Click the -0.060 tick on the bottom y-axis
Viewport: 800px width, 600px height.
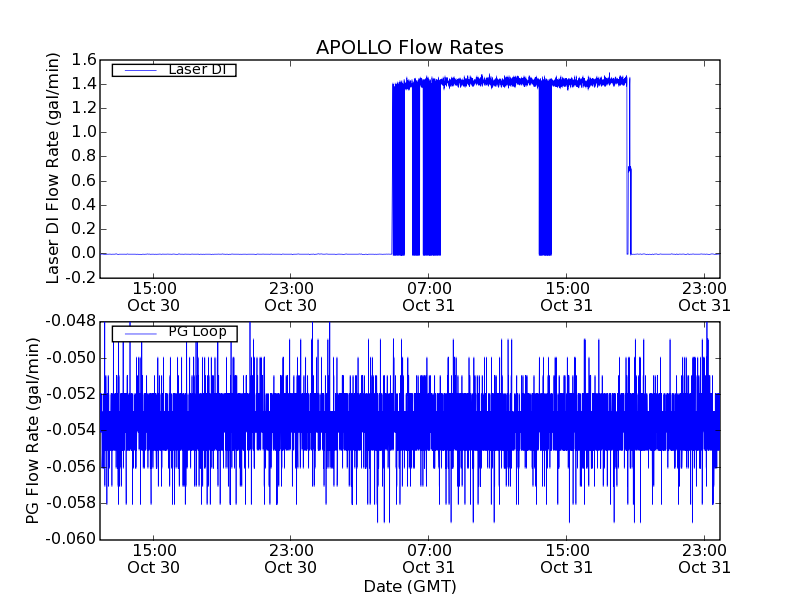pos(72,539)
